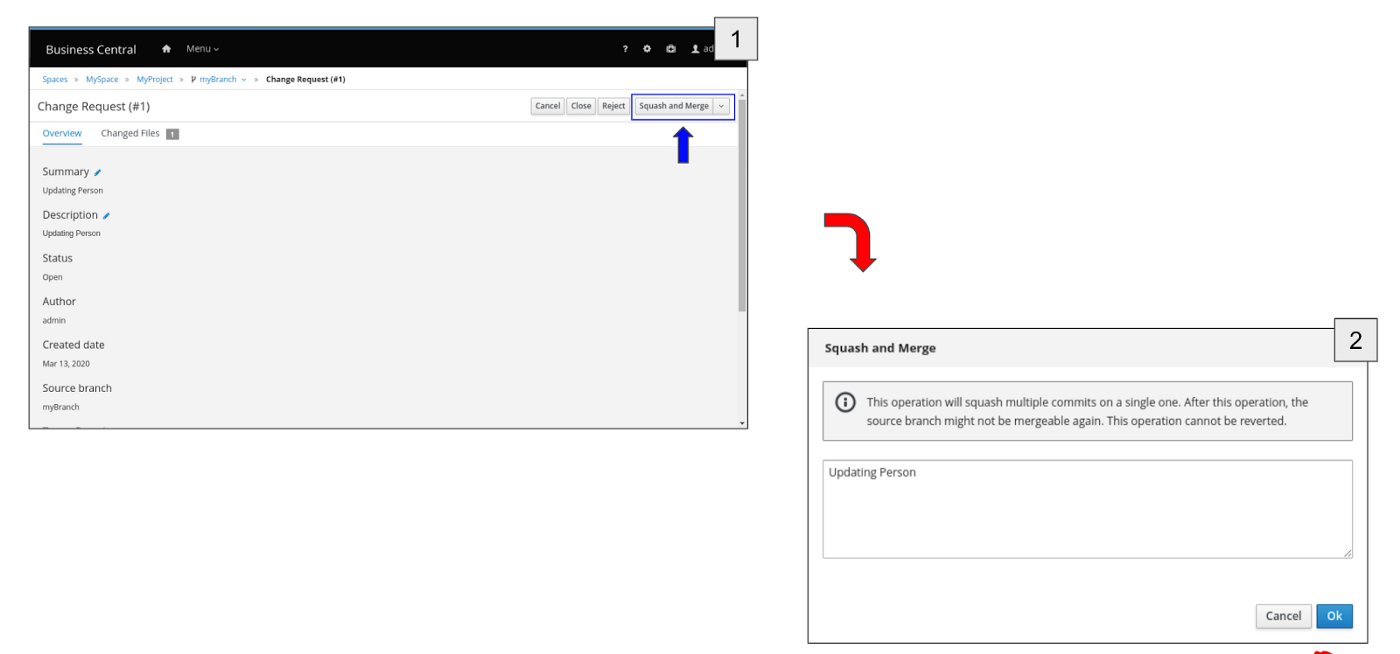Screen dimensions: 1400x654
Task: Open the help question mark icon
Action: pyautogui.click(x=625, y=49)
